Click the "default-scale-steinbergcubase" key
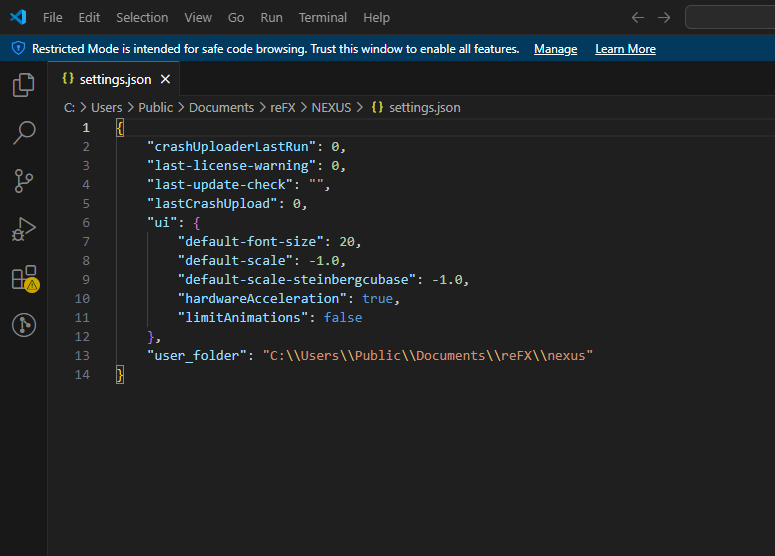775x556 pixels. [297, 280]
